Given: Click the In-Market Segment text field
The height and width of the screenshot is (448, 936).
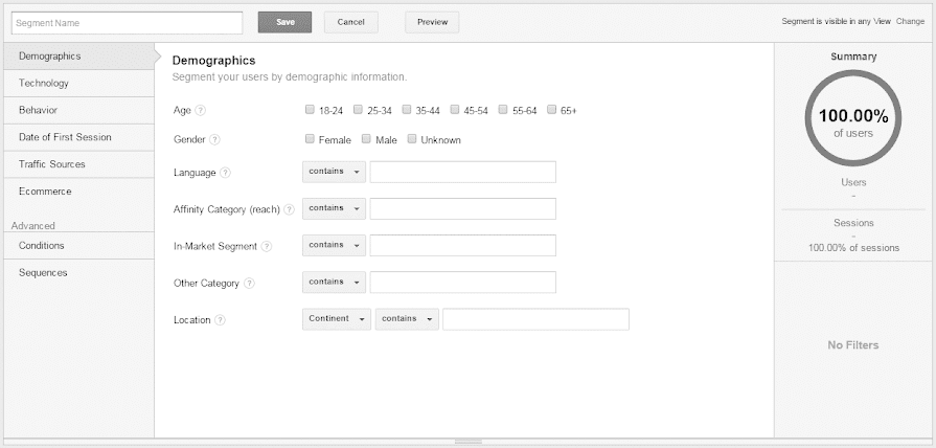Looking at the screenshot, I should pyautogui.click(x=463, y=245).
